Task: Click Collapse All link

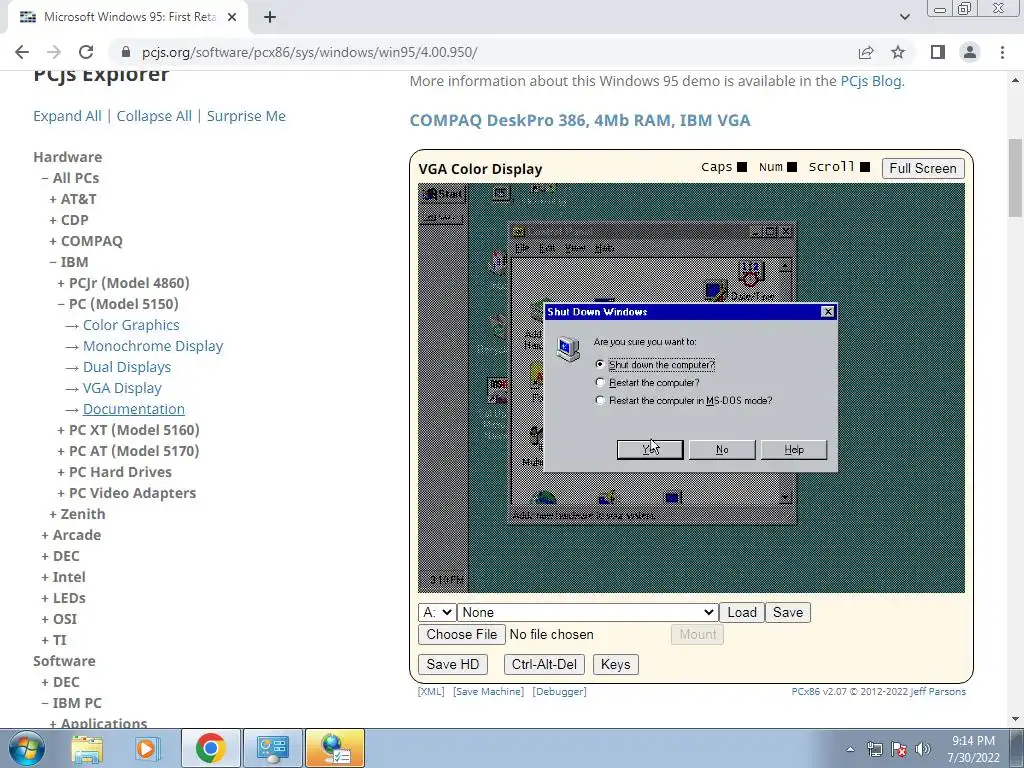Action: pos(154,116)
